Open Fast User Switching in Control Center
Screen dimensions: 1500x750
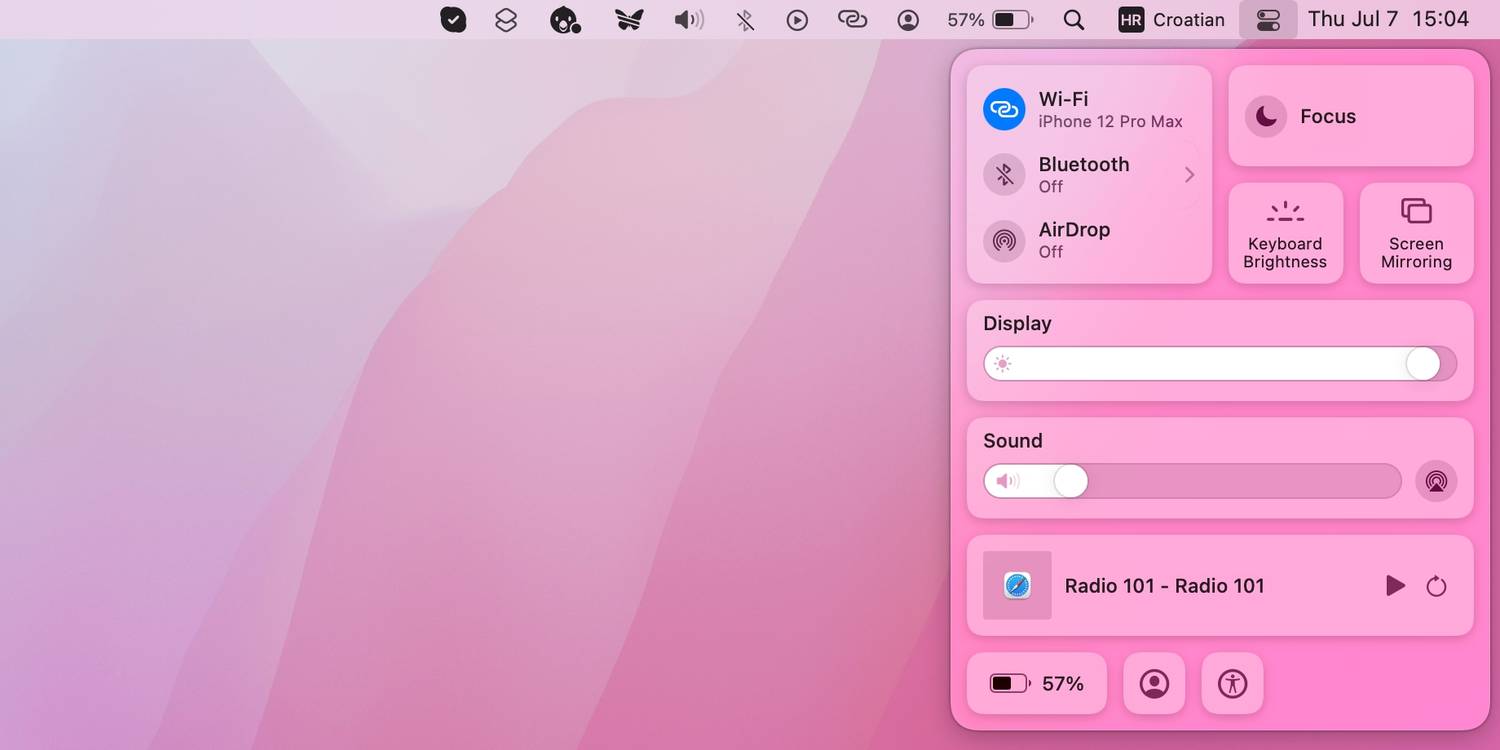[1154, 684]
